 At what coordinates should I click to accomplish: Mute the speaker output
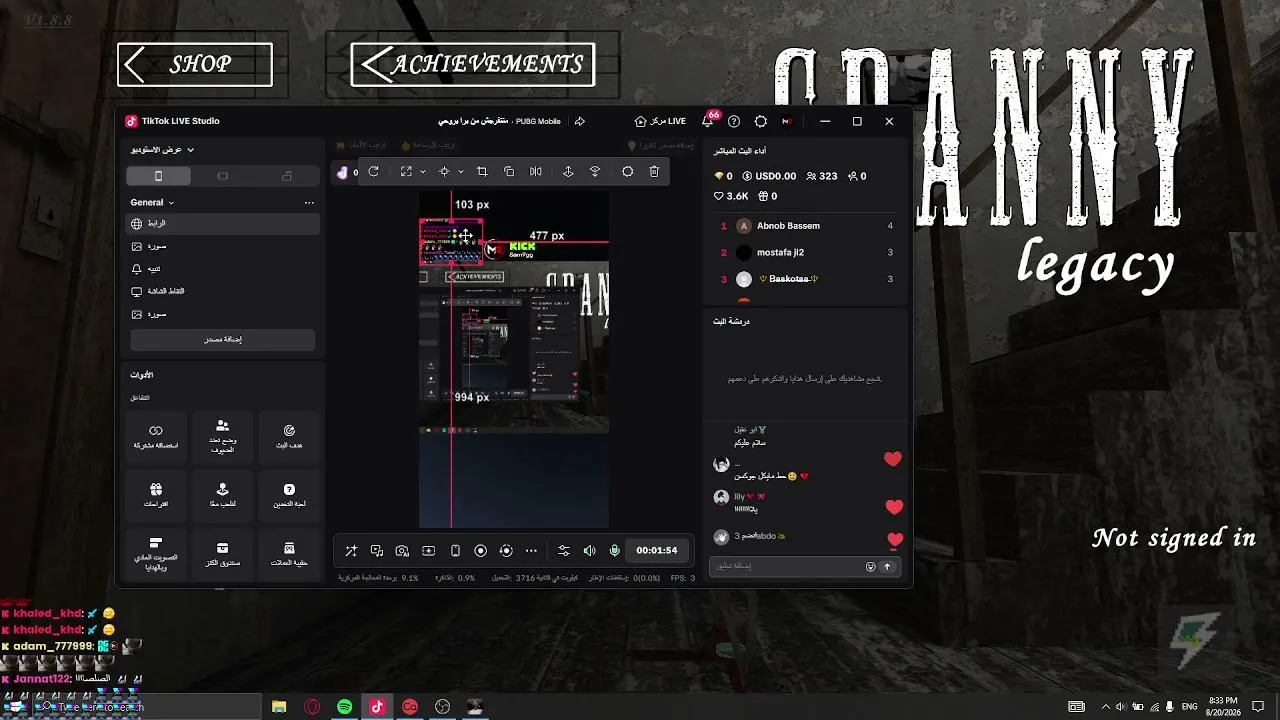589,550
